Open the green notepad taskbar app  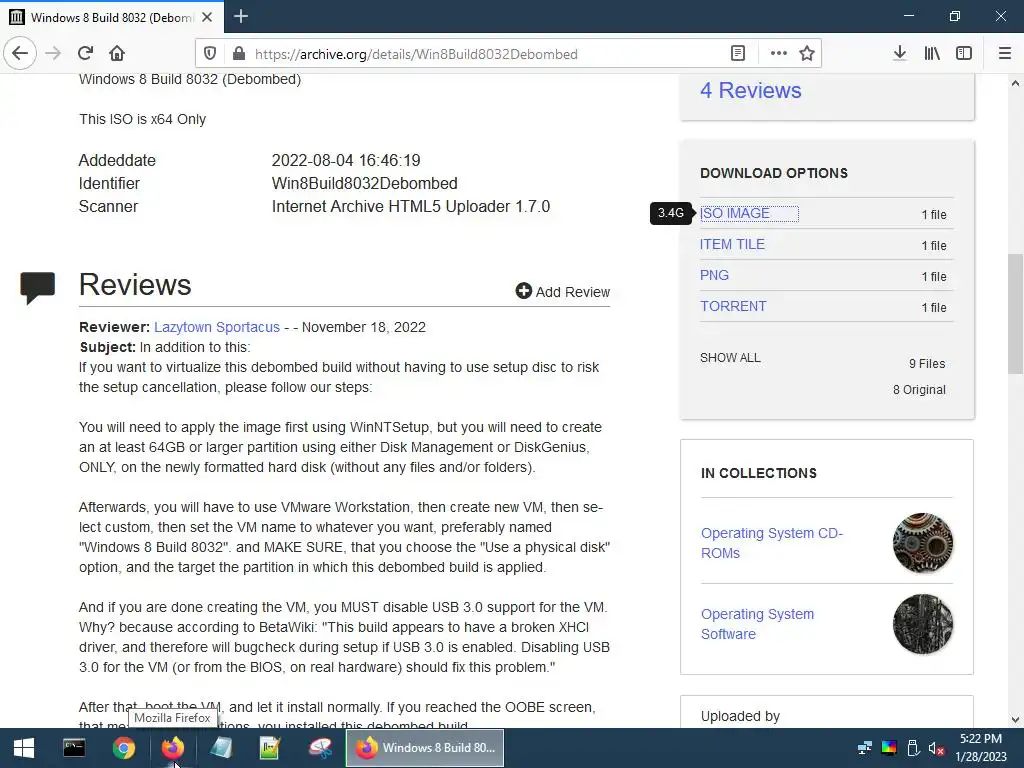[x=270, y=748]
